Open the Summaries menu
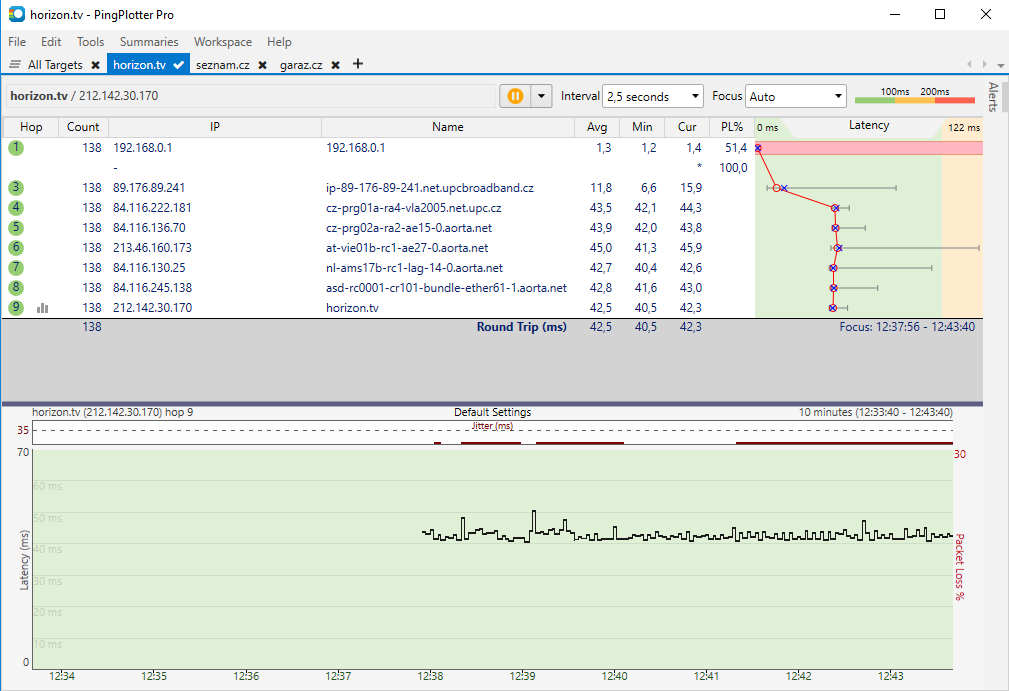The image size is (1009, 691). [x=149, y=42]
